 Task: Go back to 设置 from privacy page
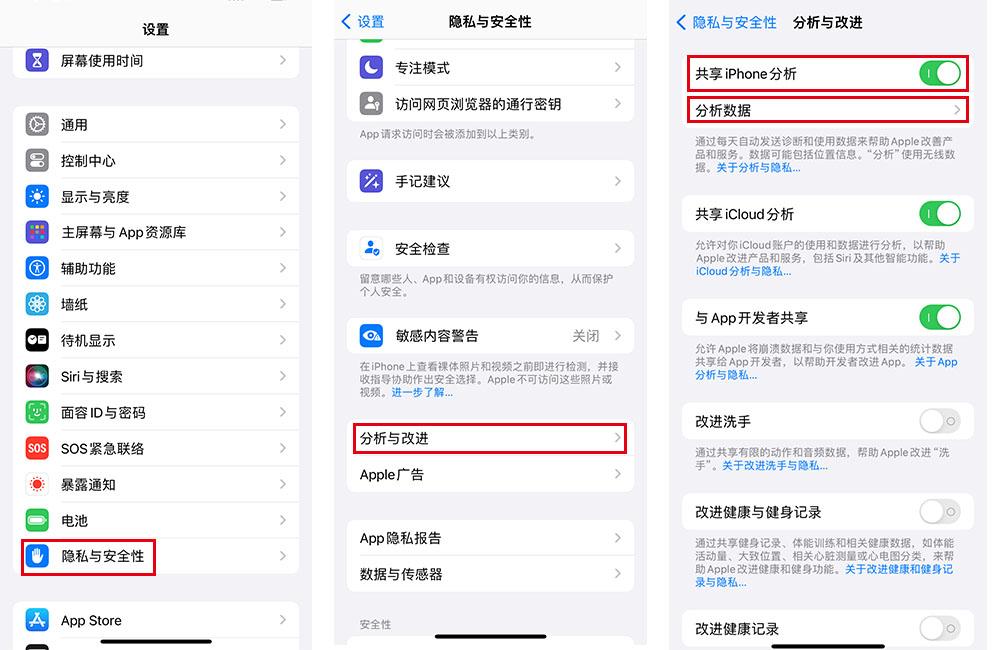pyautogui.click(x=363, y=22)
